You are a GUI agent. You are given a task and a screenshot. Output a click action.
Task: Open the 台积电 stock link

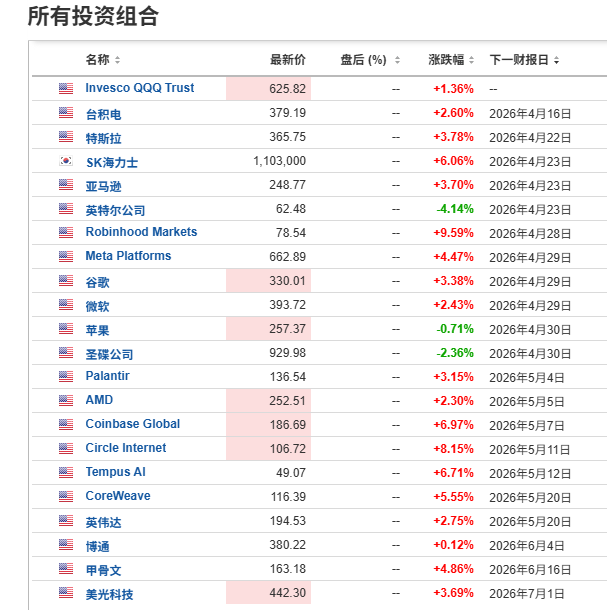(104, 114)
